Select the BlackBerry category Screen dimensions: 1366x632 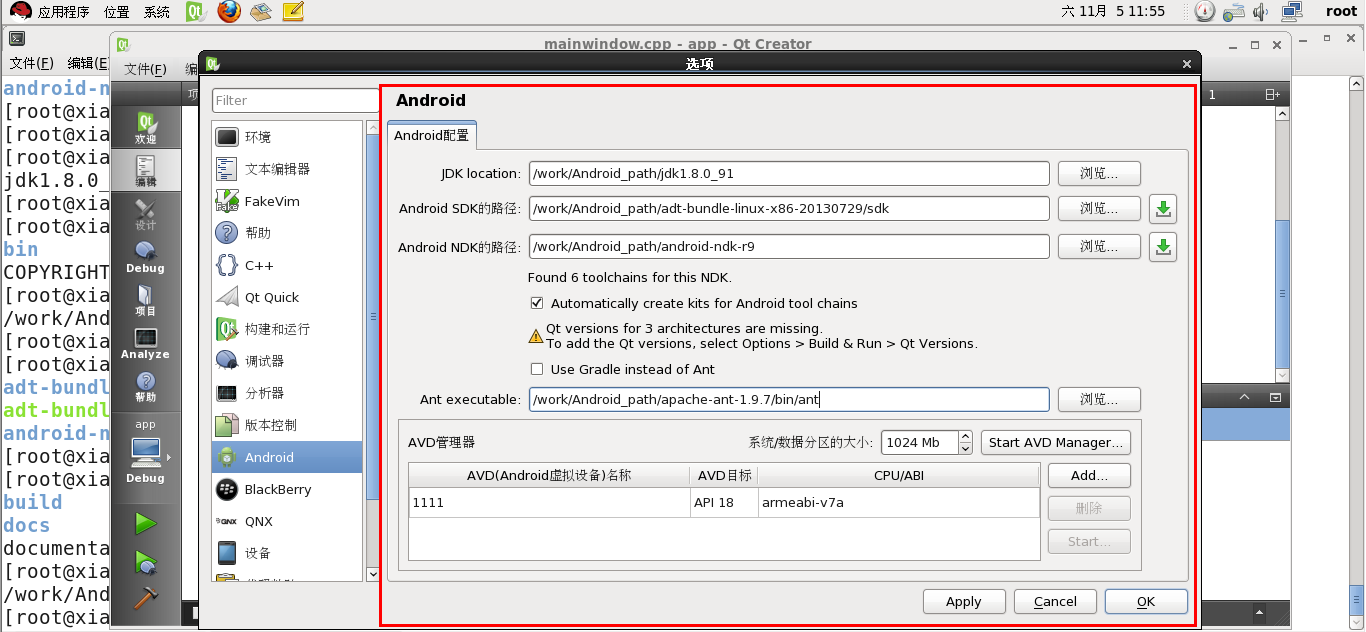(x=288, y=489)
